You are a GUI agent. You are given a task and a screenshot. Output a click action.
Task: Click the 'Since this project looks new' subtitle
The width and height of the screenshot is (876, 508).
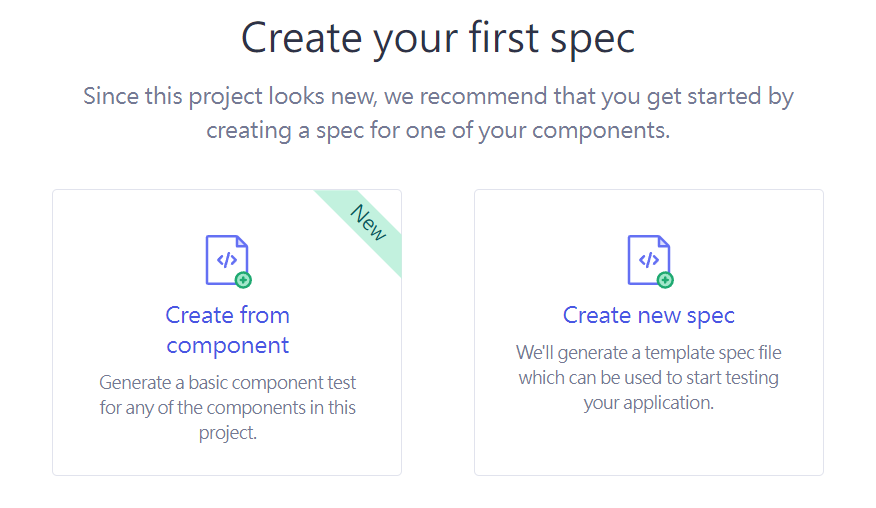point(438,97)
